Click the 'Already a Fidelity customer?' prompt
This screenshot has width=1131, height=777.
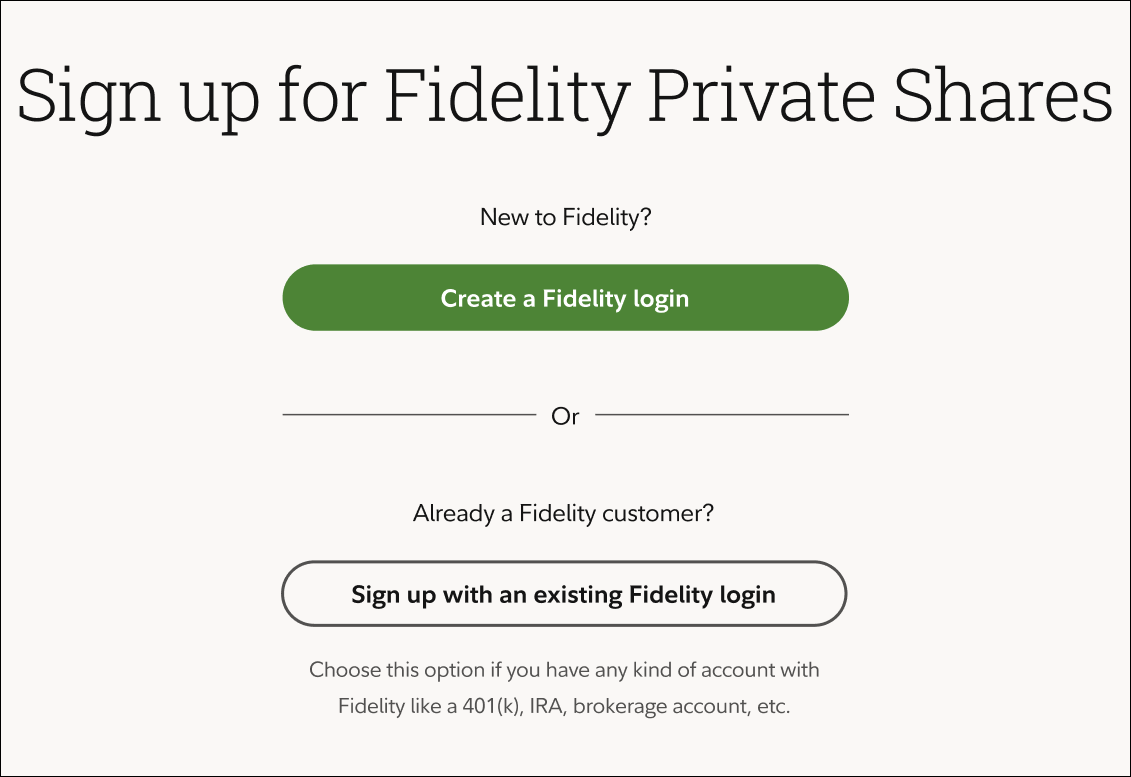point(563,514)
